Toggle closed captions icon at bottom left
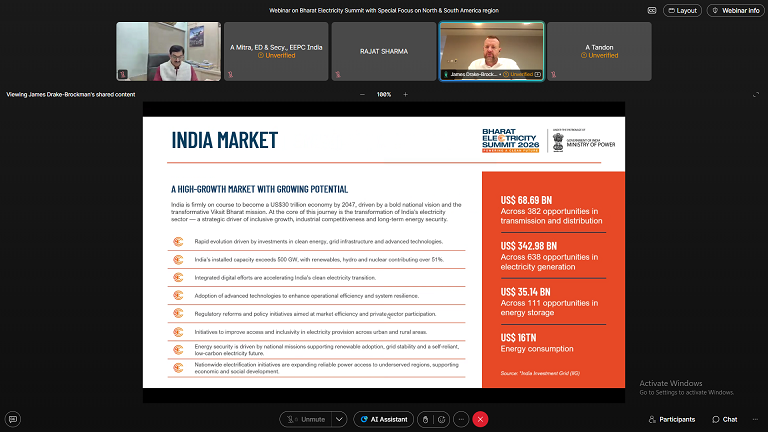Image resolution: width=768 pixels, height=432 pixels. 13,419
